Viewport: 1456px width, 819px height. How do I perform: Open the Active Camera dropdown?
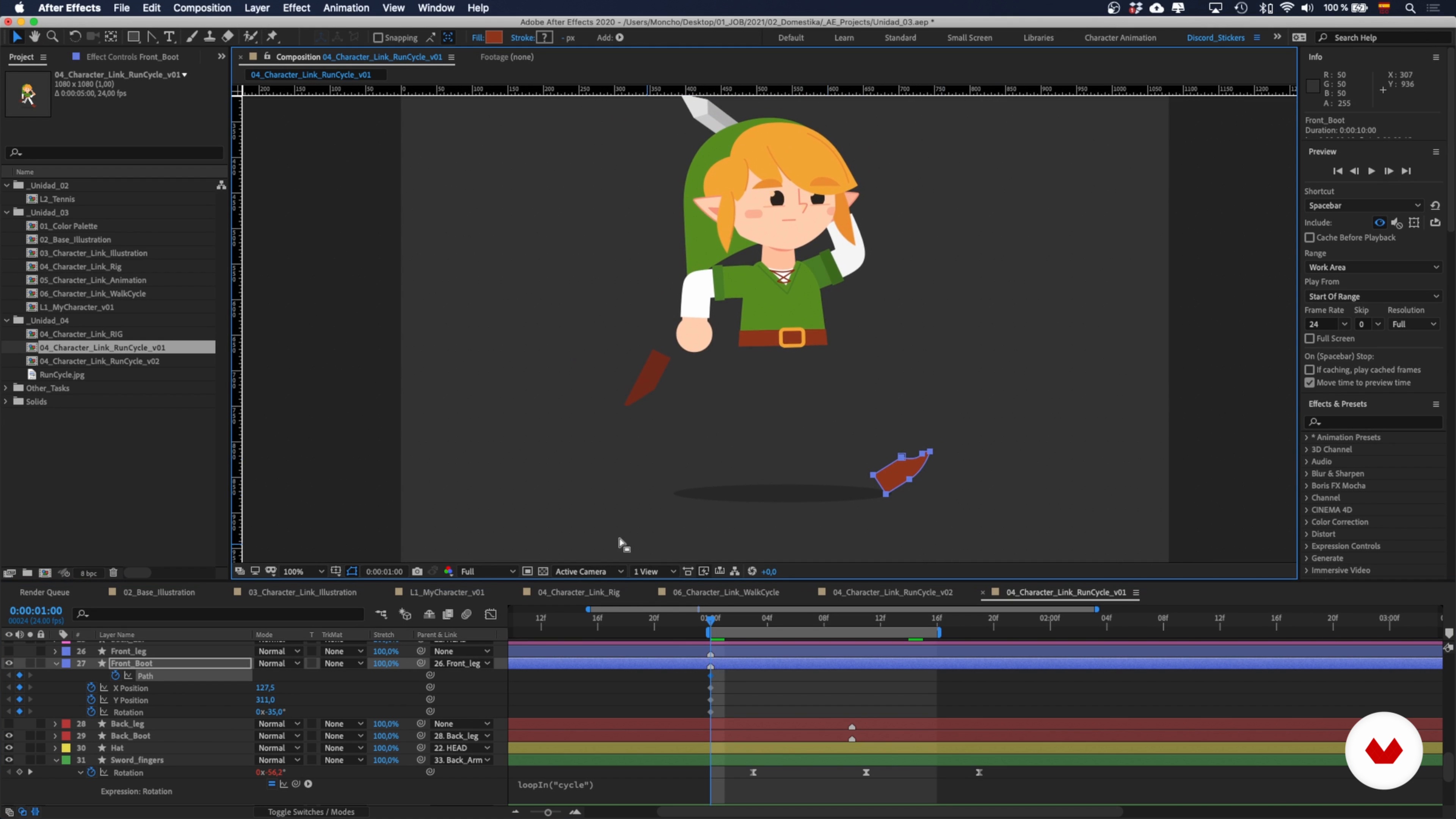tap(589, 571)
